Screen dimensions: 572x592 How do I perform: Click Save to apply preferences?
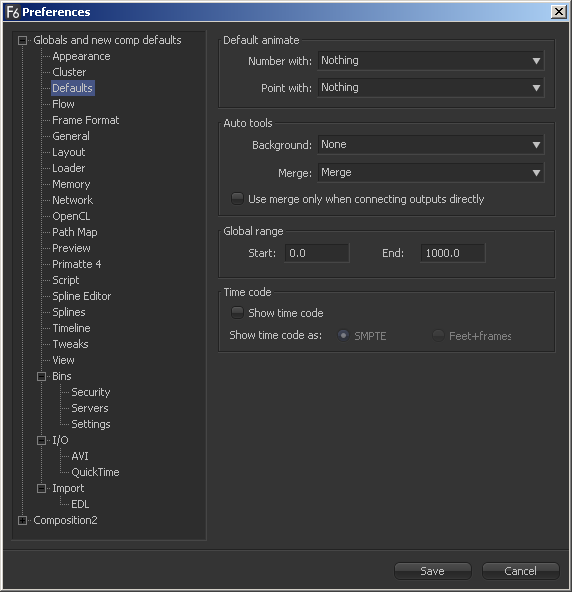(433, 571)
